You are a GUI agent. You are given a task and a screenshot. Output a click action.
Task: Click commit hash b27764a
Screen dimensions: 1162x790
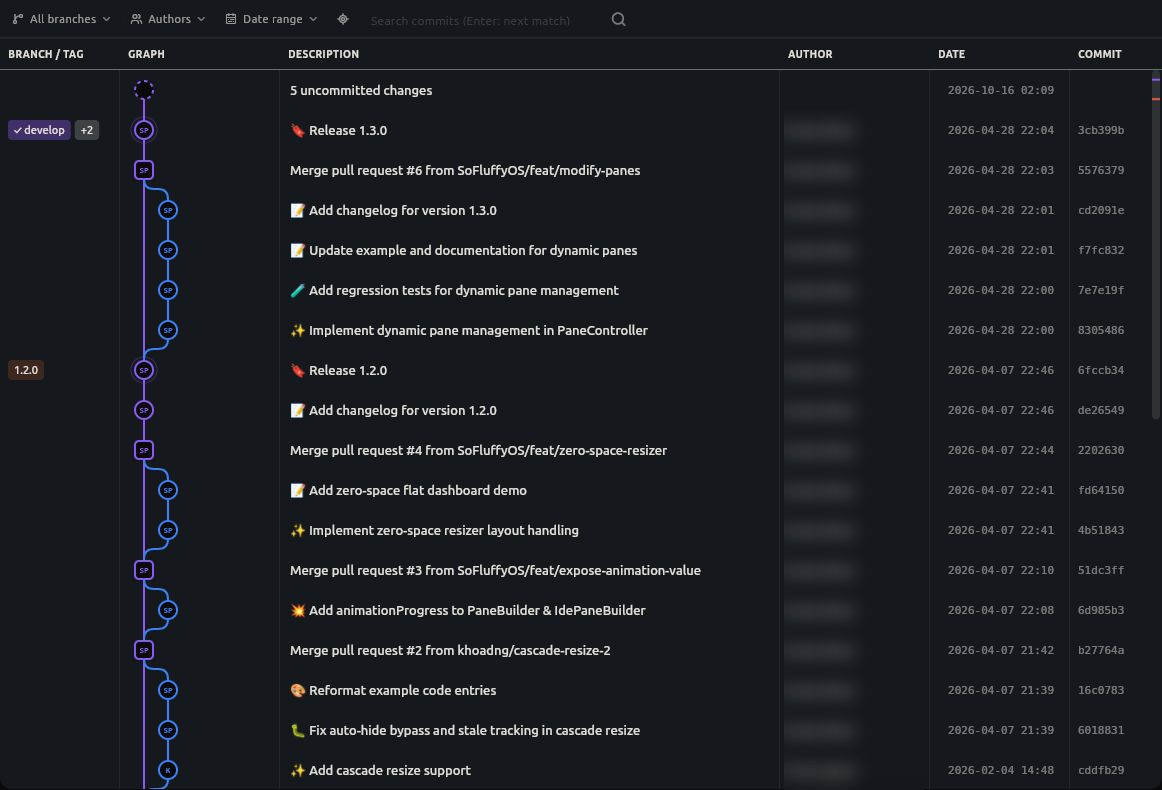1100,651
